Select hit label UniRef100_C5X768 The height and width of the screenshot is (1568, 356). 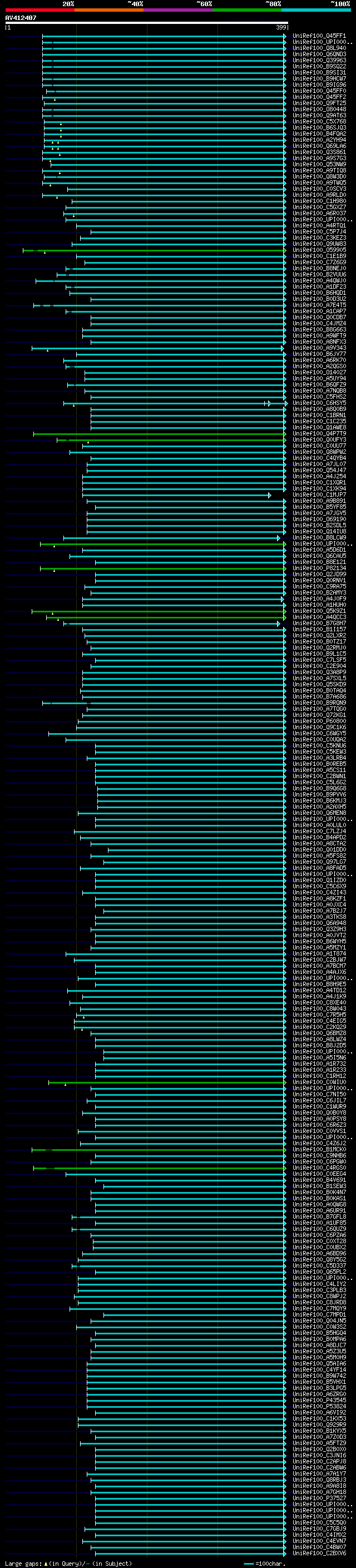[x=319, y=122]
